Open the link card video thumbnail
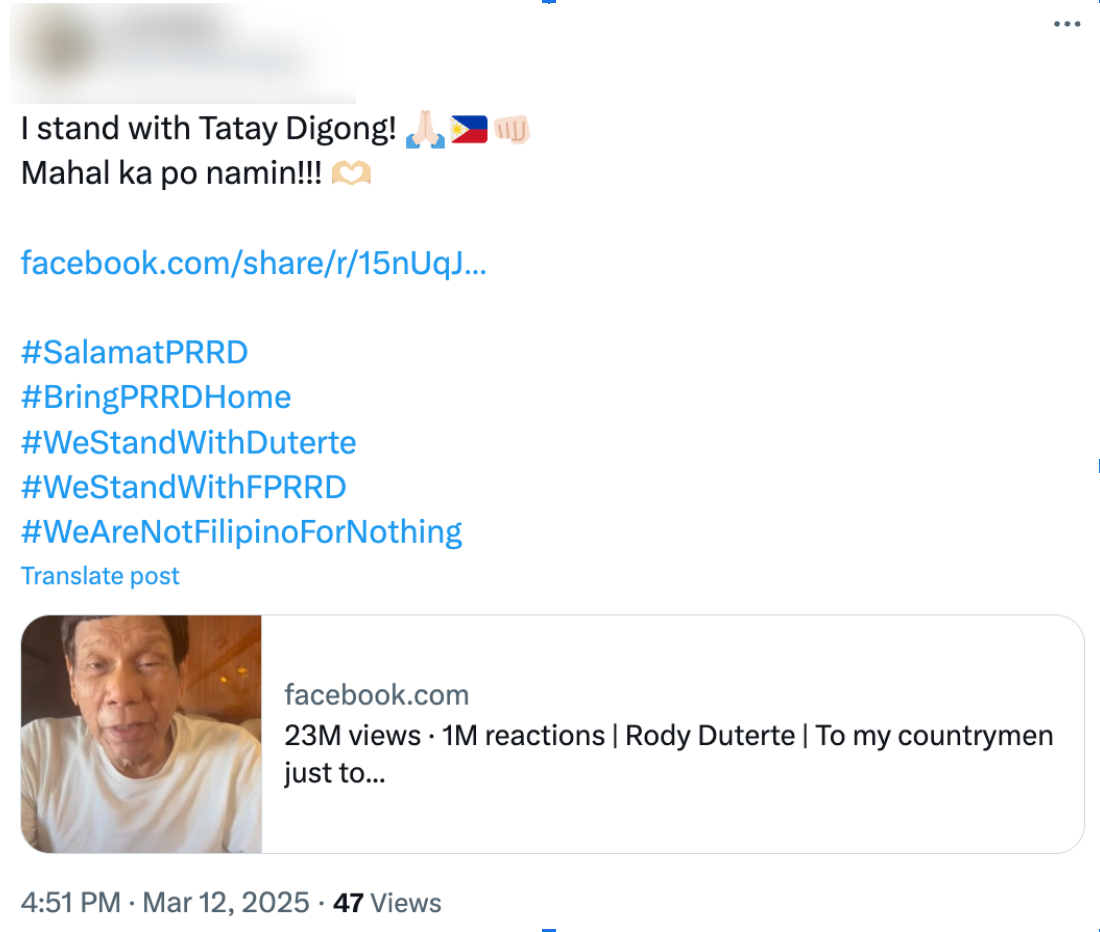This screenshot has height=932, width=1100. pos(141,734)
